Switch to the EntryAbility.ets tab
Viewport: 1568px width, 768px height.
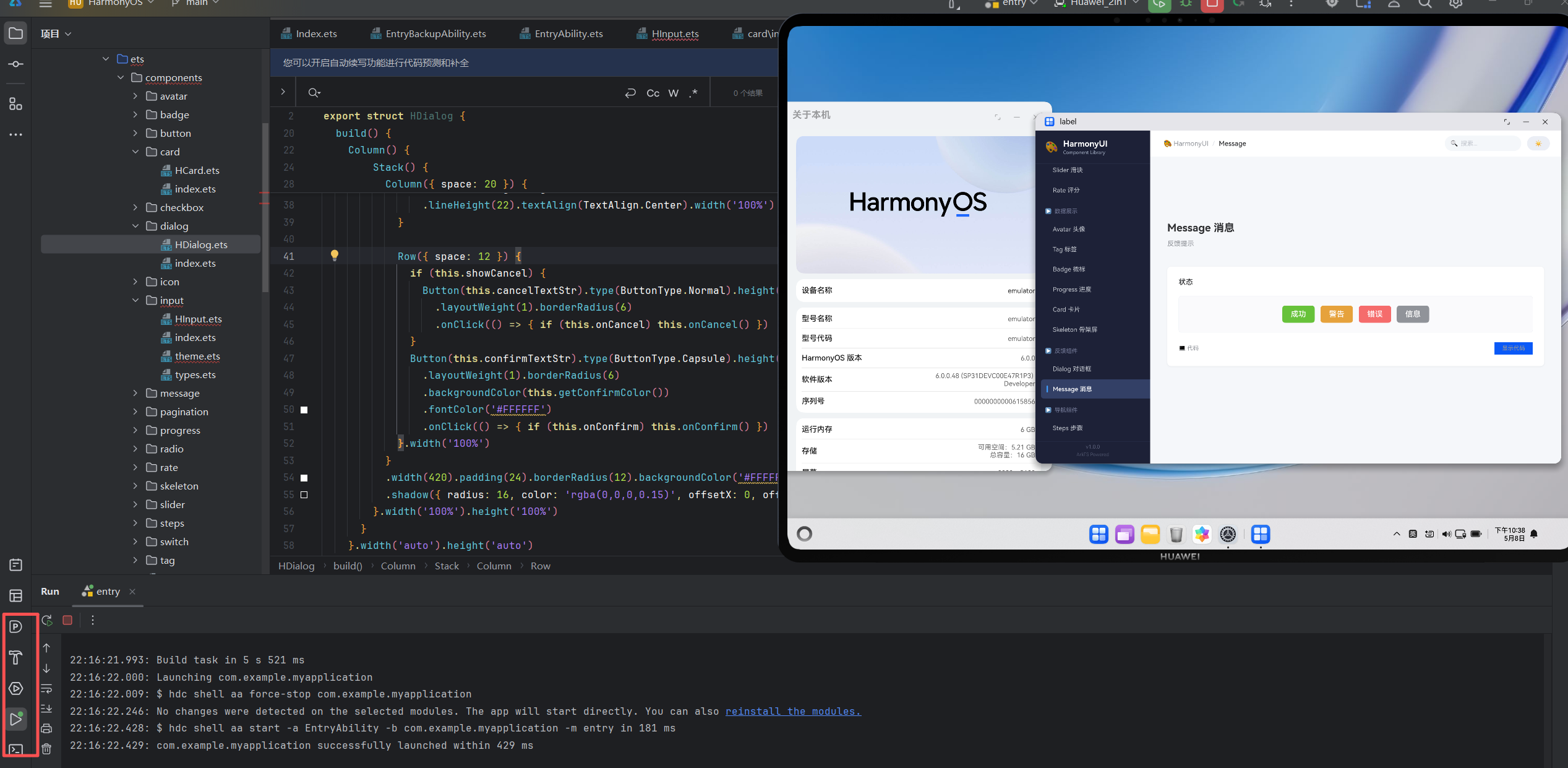click(562, 33)
